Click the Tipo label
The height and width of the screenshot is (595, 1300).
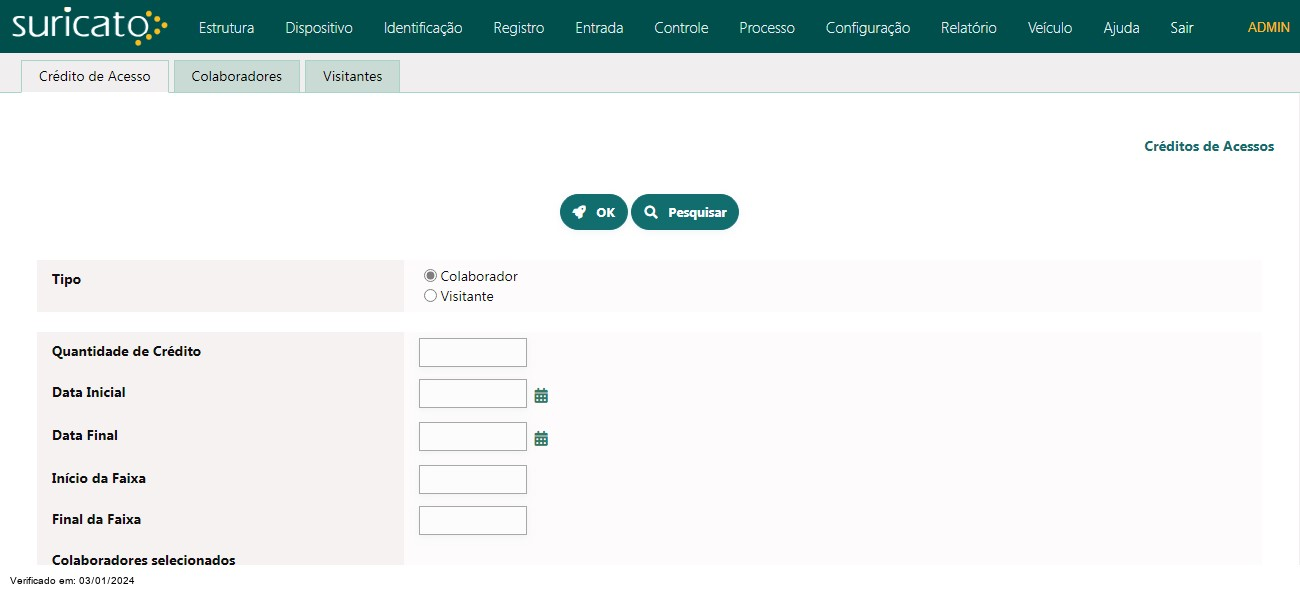(66, 279)
